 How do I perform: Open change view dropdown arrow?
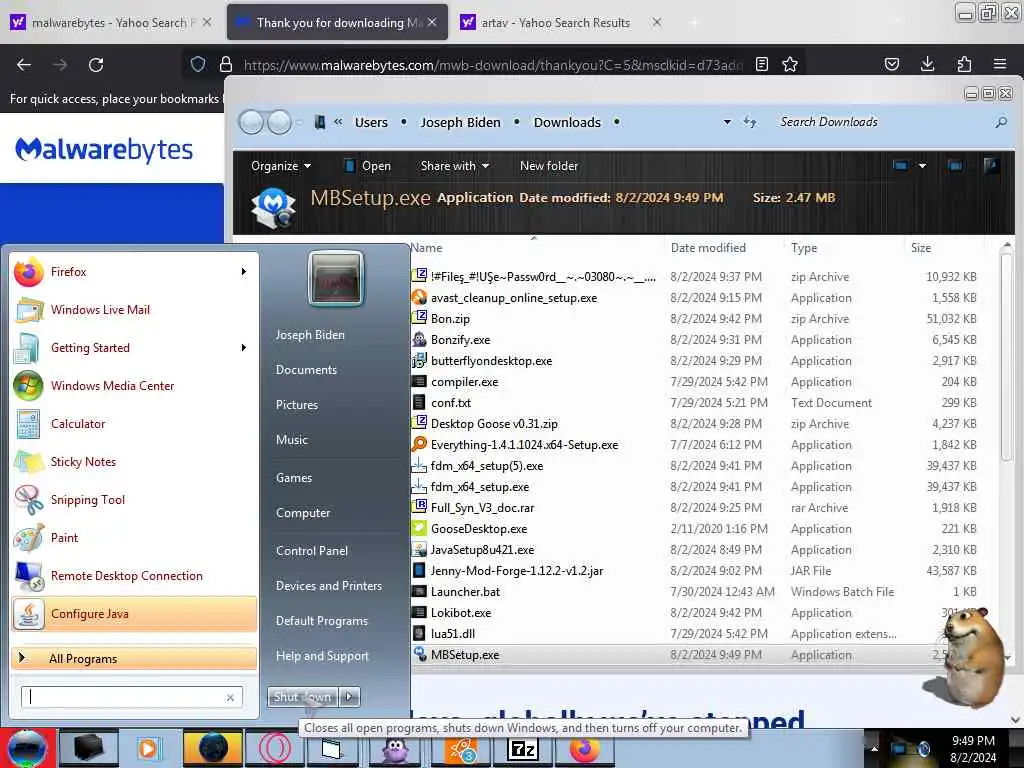(922, 166)
